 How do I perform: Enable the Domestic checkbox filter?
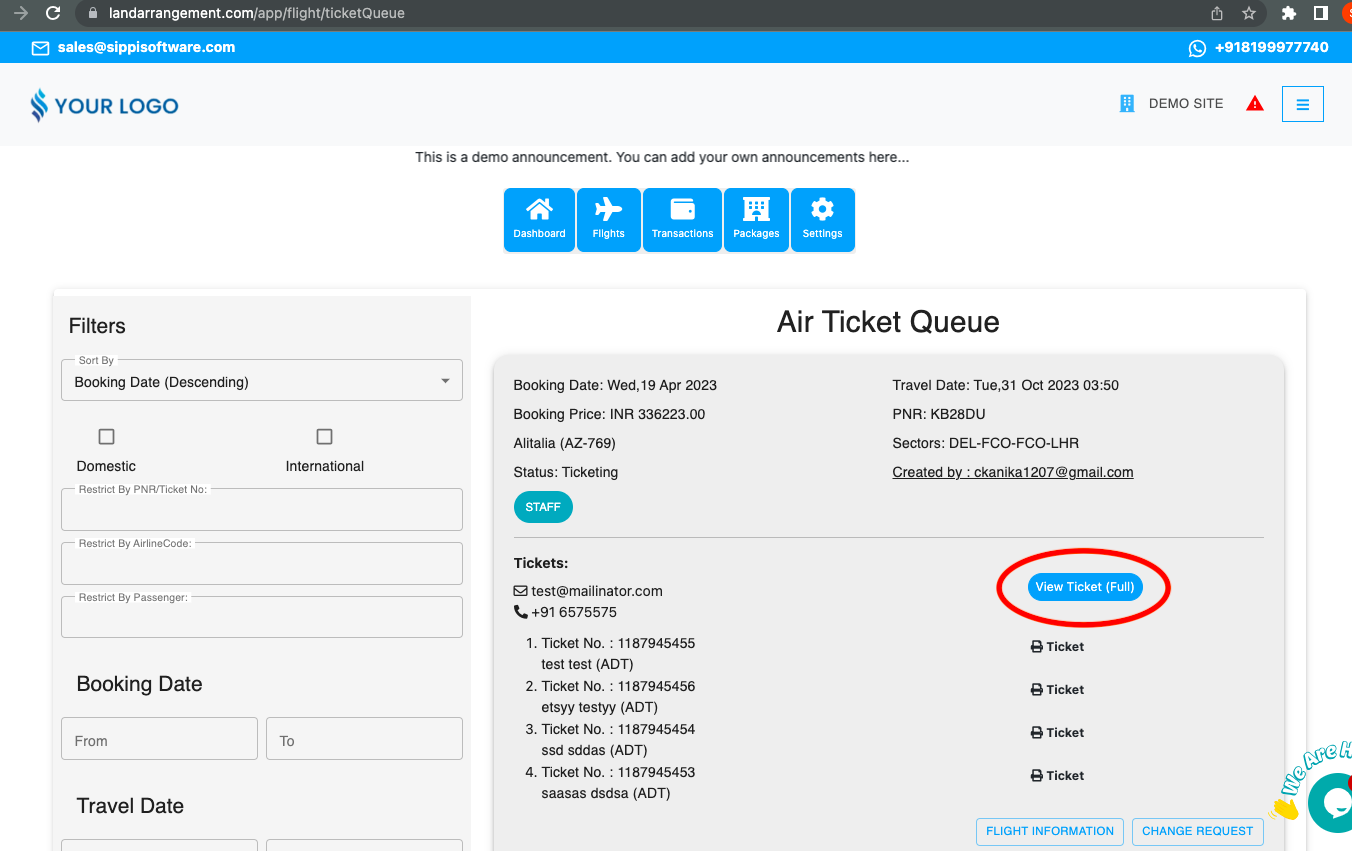[x=107, y=437]
